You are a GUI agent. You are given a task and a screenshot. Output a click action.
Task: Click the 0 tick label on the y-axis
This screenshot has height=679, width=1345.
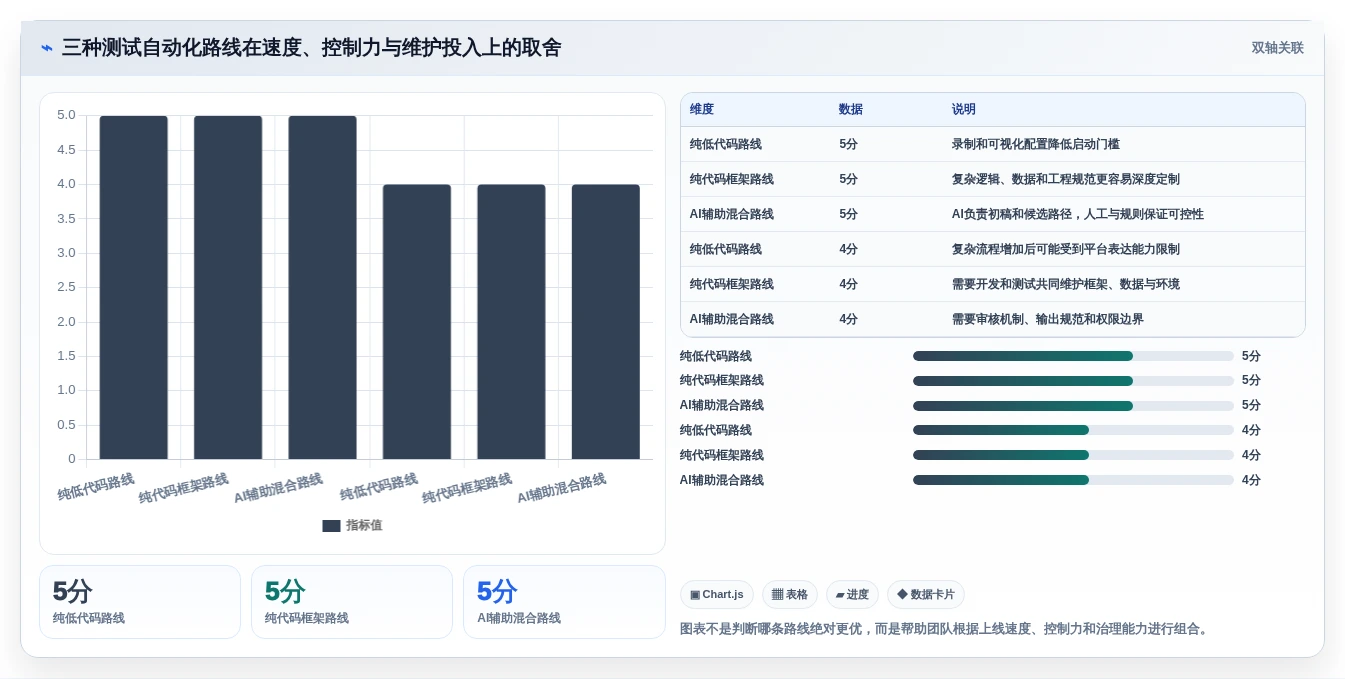pyautogui.click(x=72, y=460)
